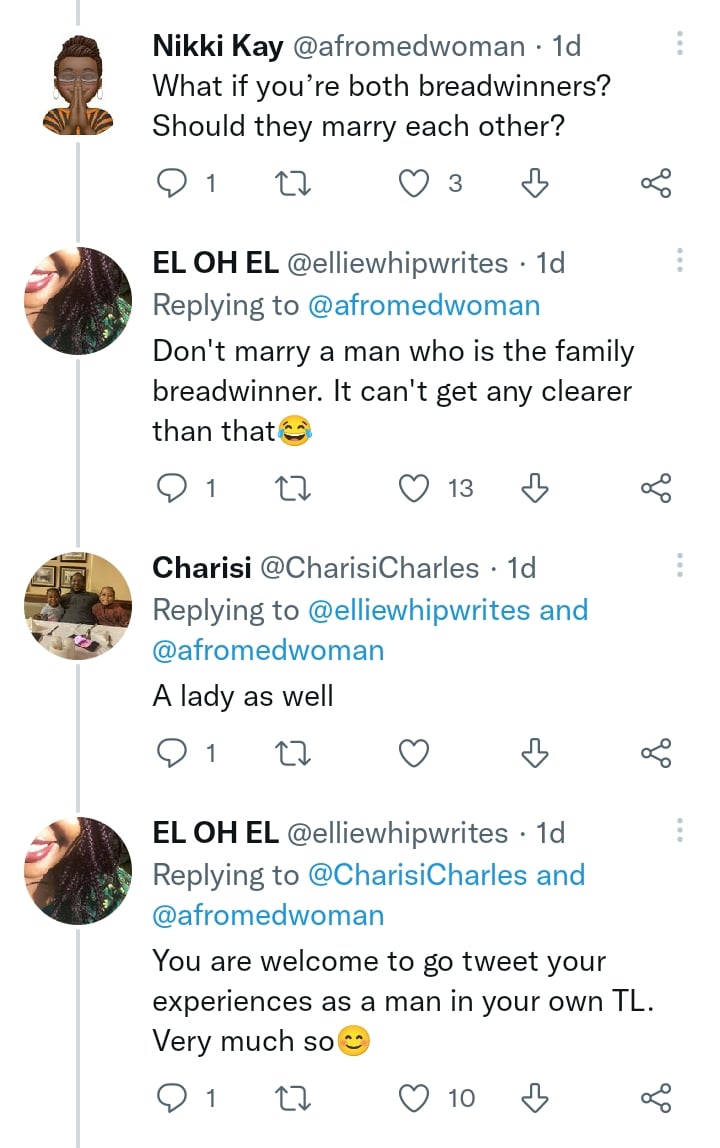Share the 'You are welcome' tweet

pos(655,1099)
